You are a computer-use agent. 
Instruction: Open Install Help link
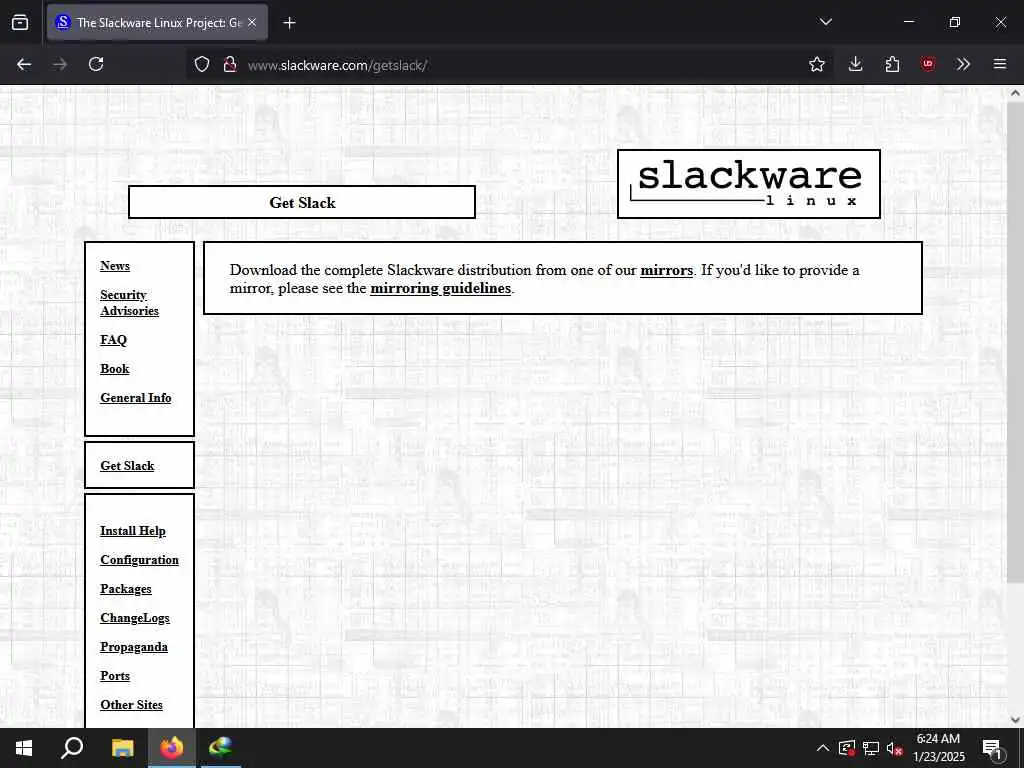click(133, 531)
